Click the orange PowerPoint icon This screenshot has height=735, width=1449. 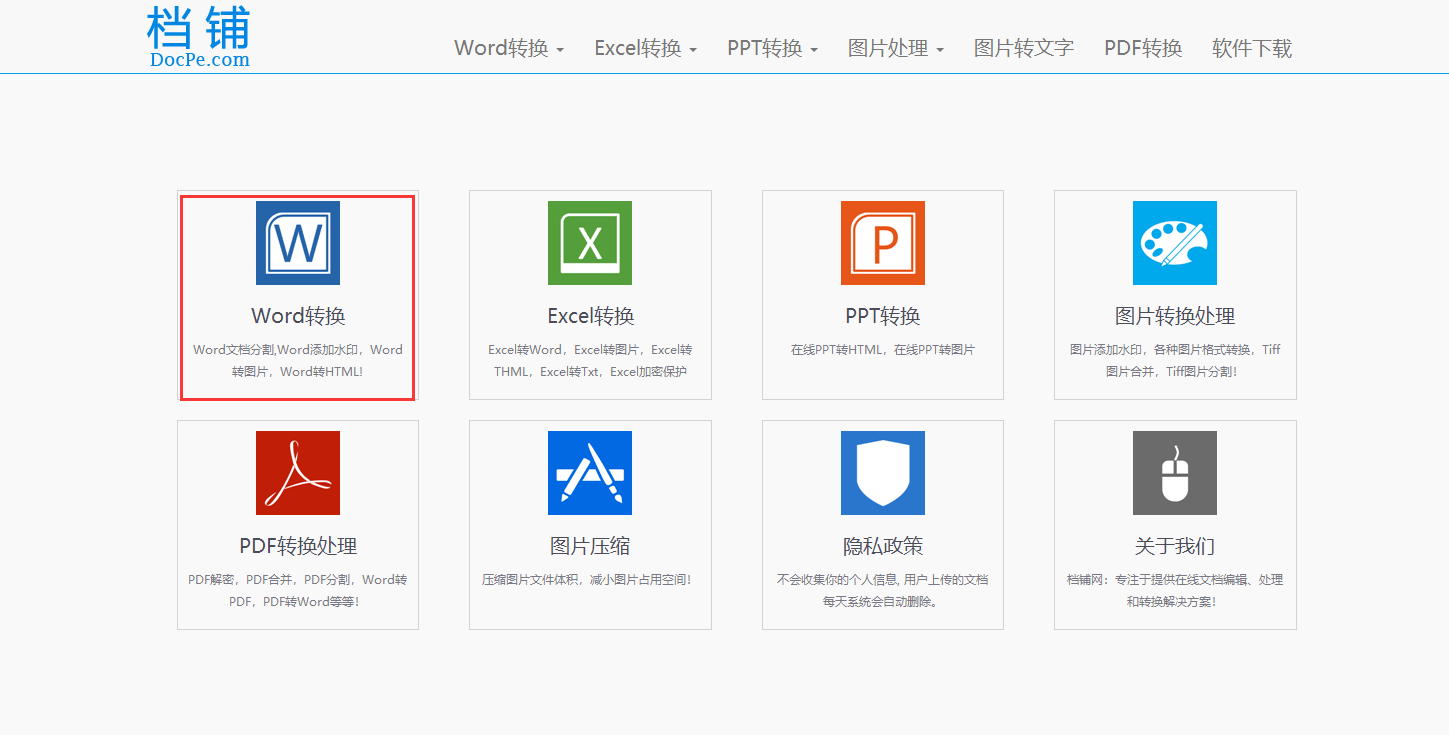(x=883, y=243)
